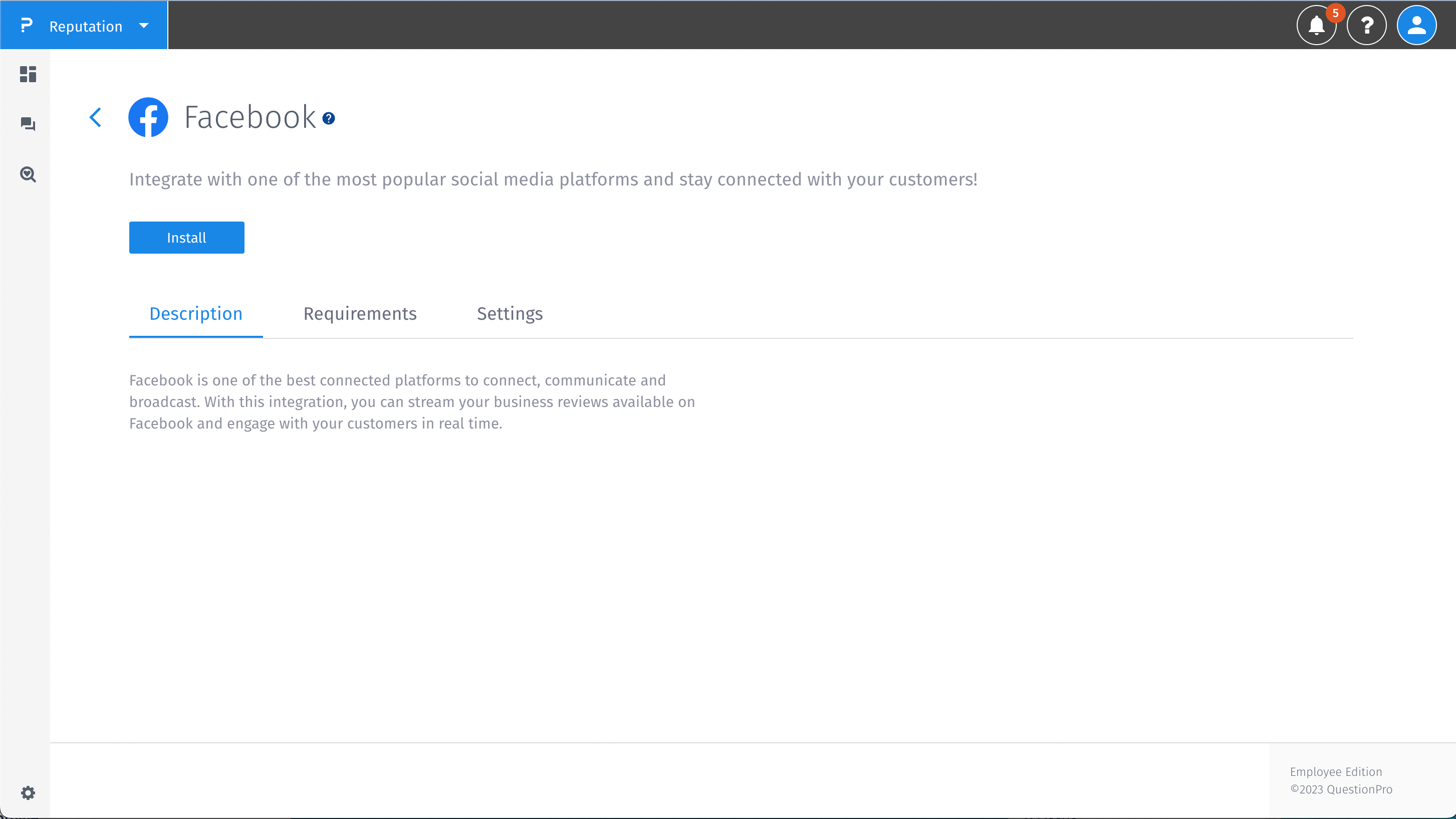1456x819 pixels.
Task: Open the user profile avatar menu
Action: click(x=1417, y=25)
